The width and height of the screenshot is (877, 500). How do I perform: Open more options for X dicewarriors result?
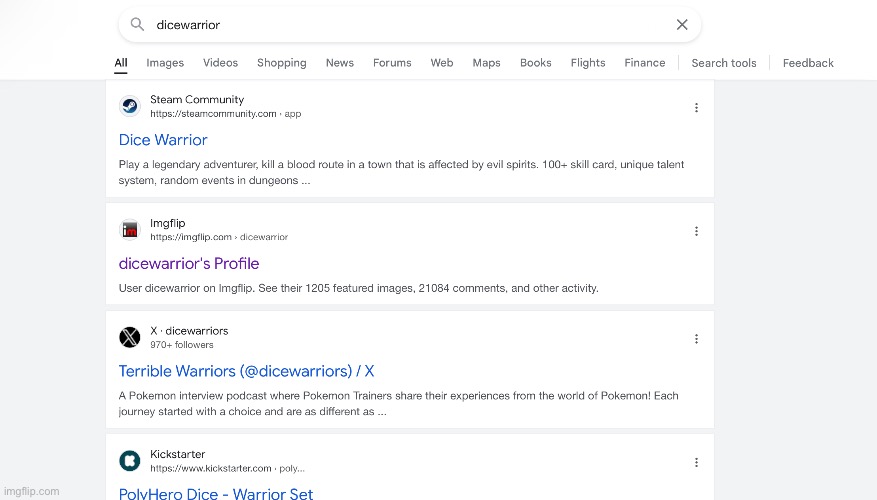pyautogui.click(x=696, y=339)
